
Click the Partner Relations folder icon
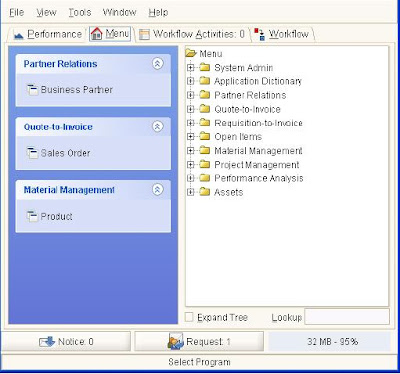tap(205, 95)
